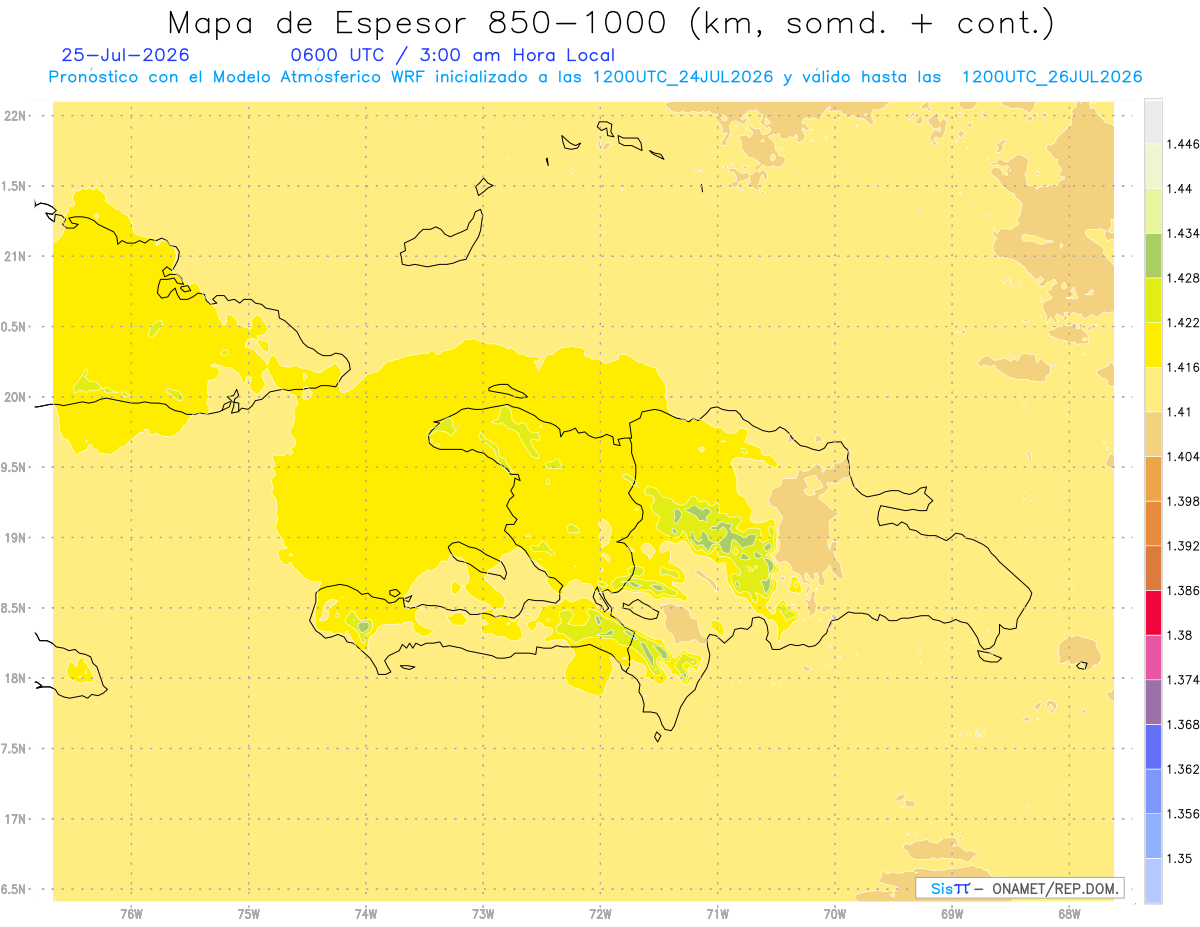The image size is (1200, 927).
Task: Click the '21N' latitude label
Action: coord(17,256)
